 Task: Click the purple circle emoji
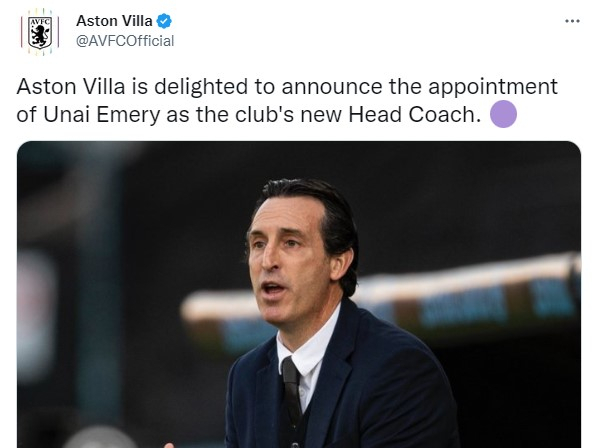click(x=503, y=114)
